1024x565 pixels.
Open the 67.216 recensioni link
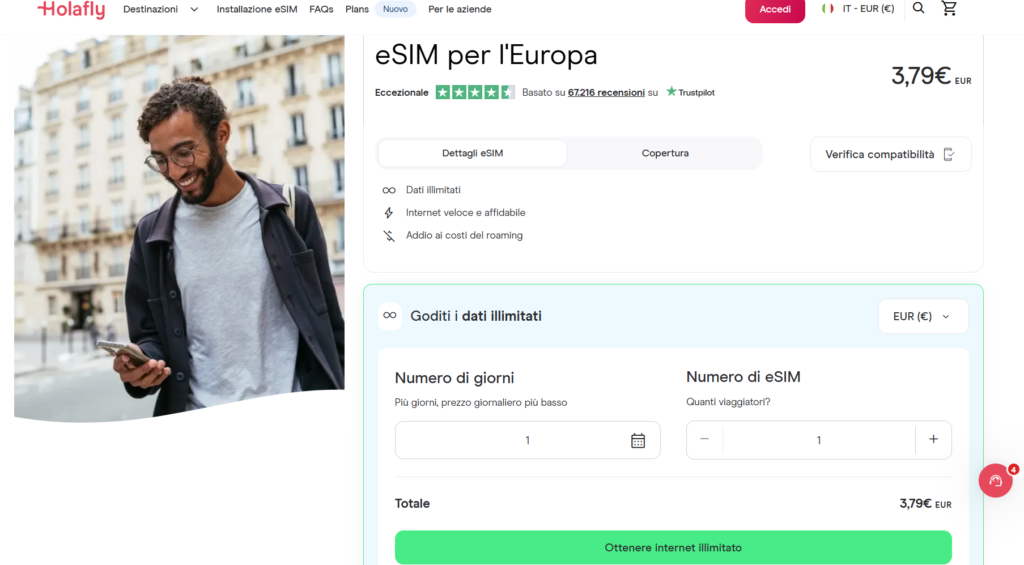pos(606,92)
